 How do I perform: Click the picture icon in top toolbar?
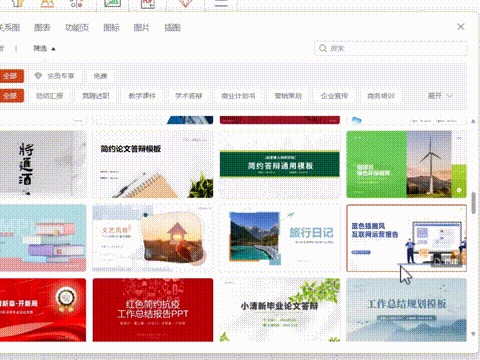tap(112, 3)
